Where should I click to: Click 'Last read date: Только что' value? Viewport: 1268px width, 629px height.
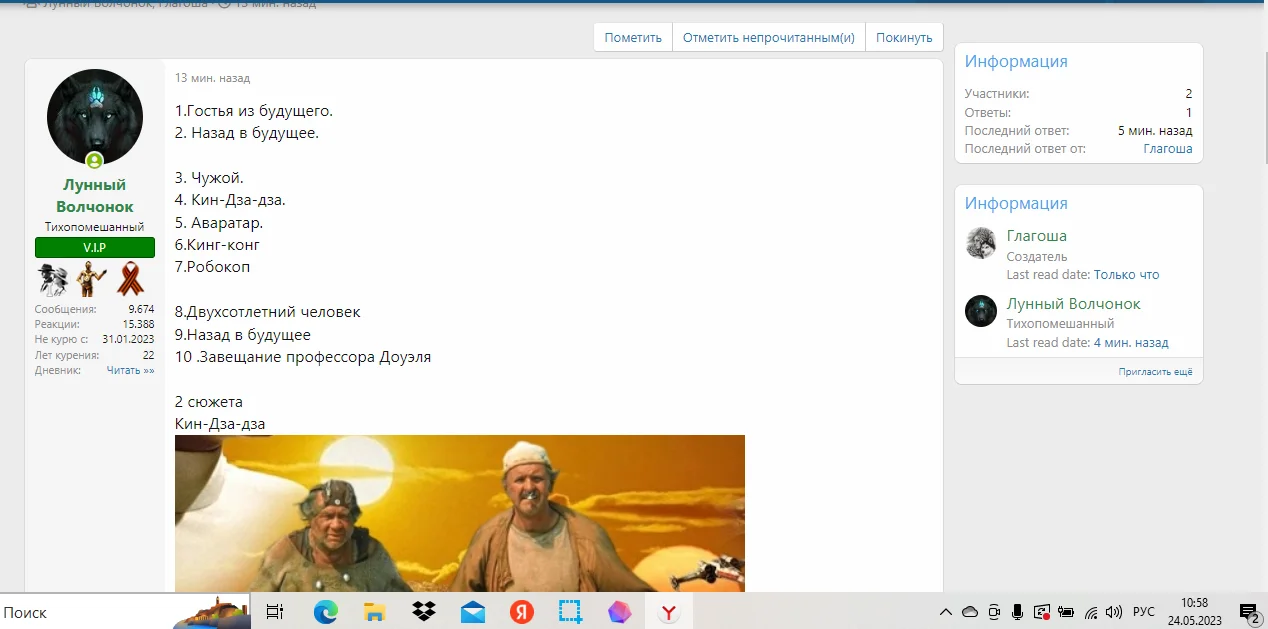1127,274
